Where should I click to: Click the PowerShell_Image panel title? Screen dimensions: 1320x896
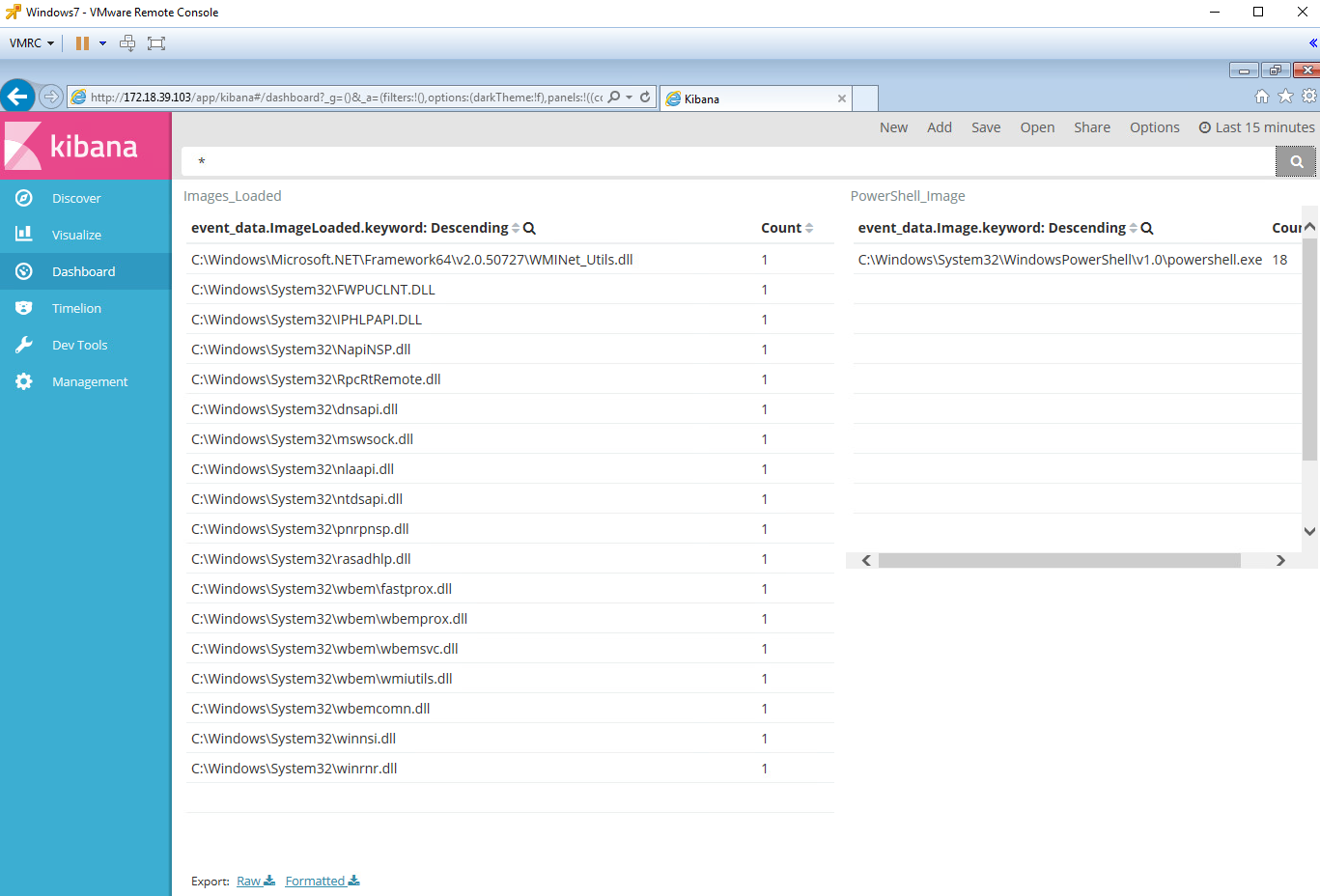(908, 196)
